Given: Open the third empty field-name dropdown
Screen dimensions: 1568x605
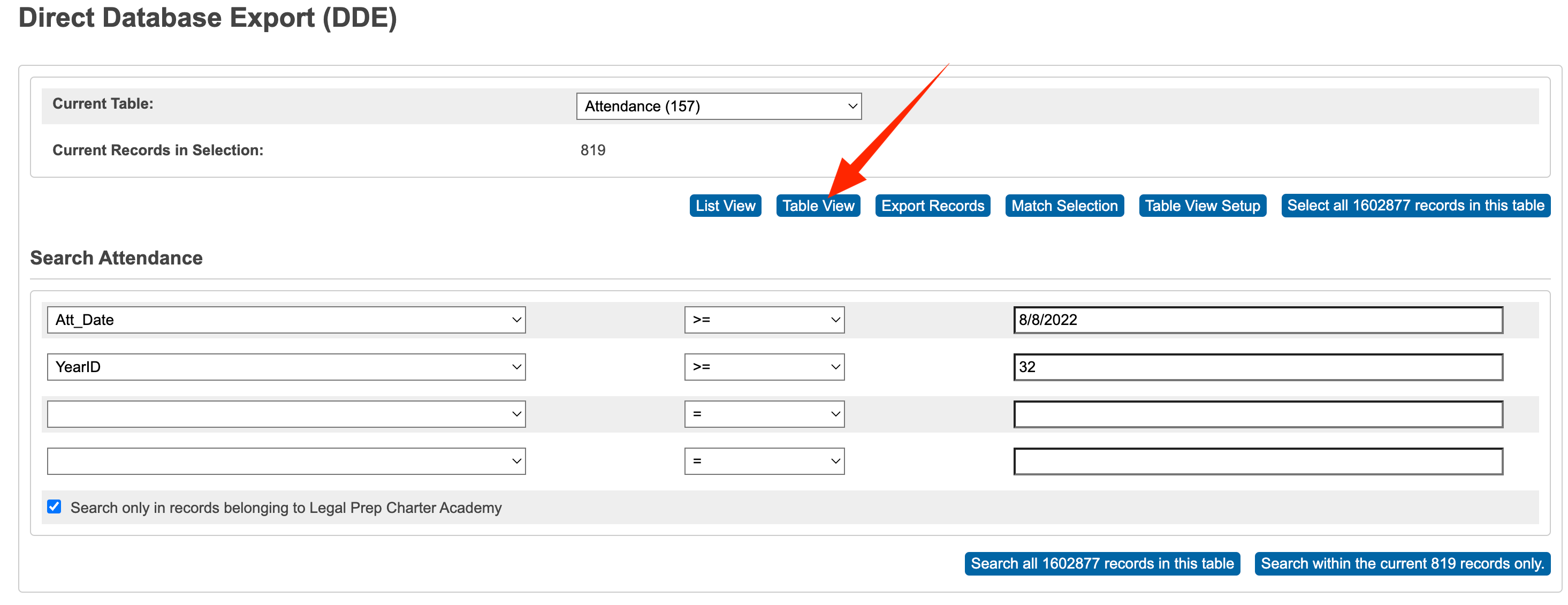Looking at the screenshot, I should (x=286, y=414).
